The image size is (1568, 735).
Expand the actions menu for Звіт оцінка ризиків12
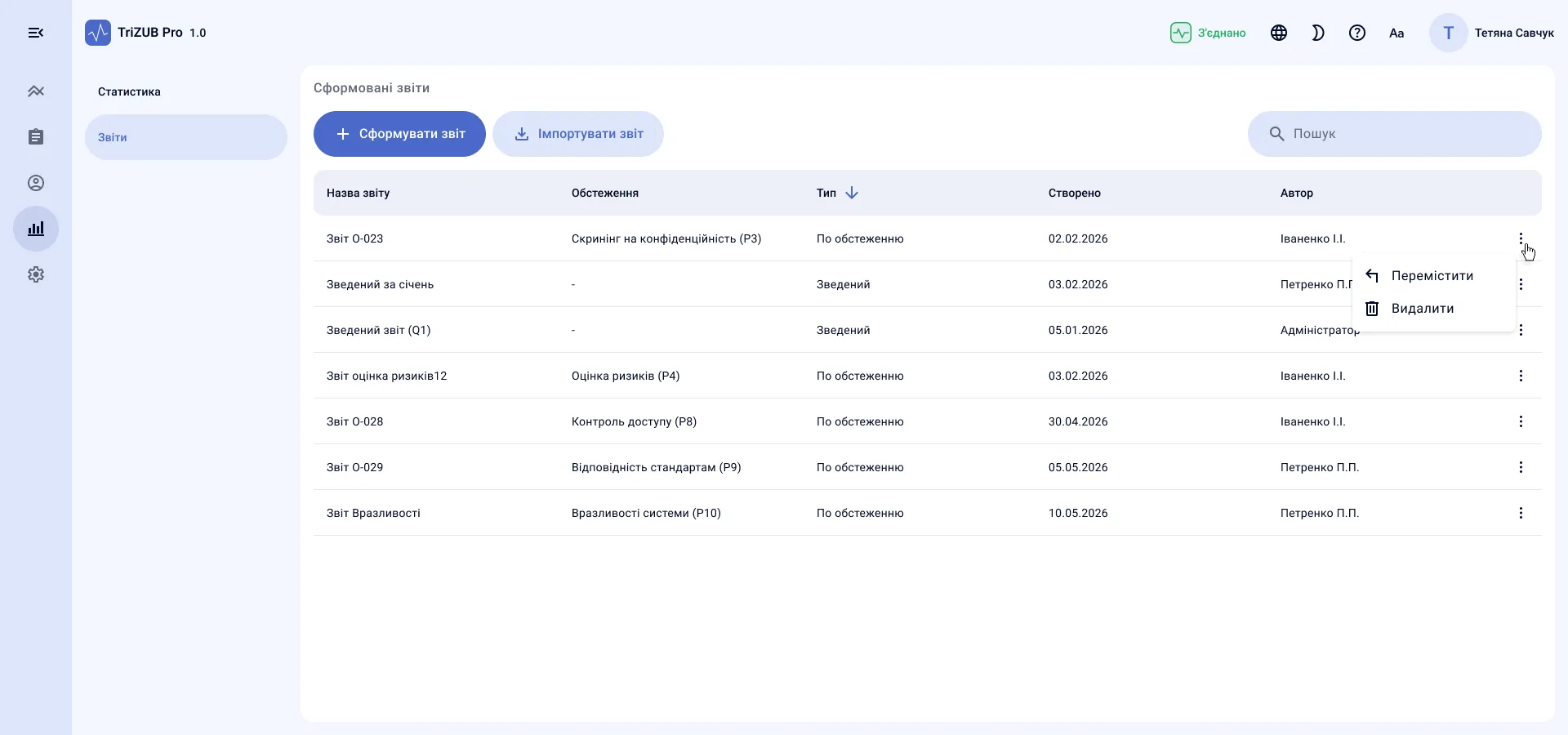1521,376
